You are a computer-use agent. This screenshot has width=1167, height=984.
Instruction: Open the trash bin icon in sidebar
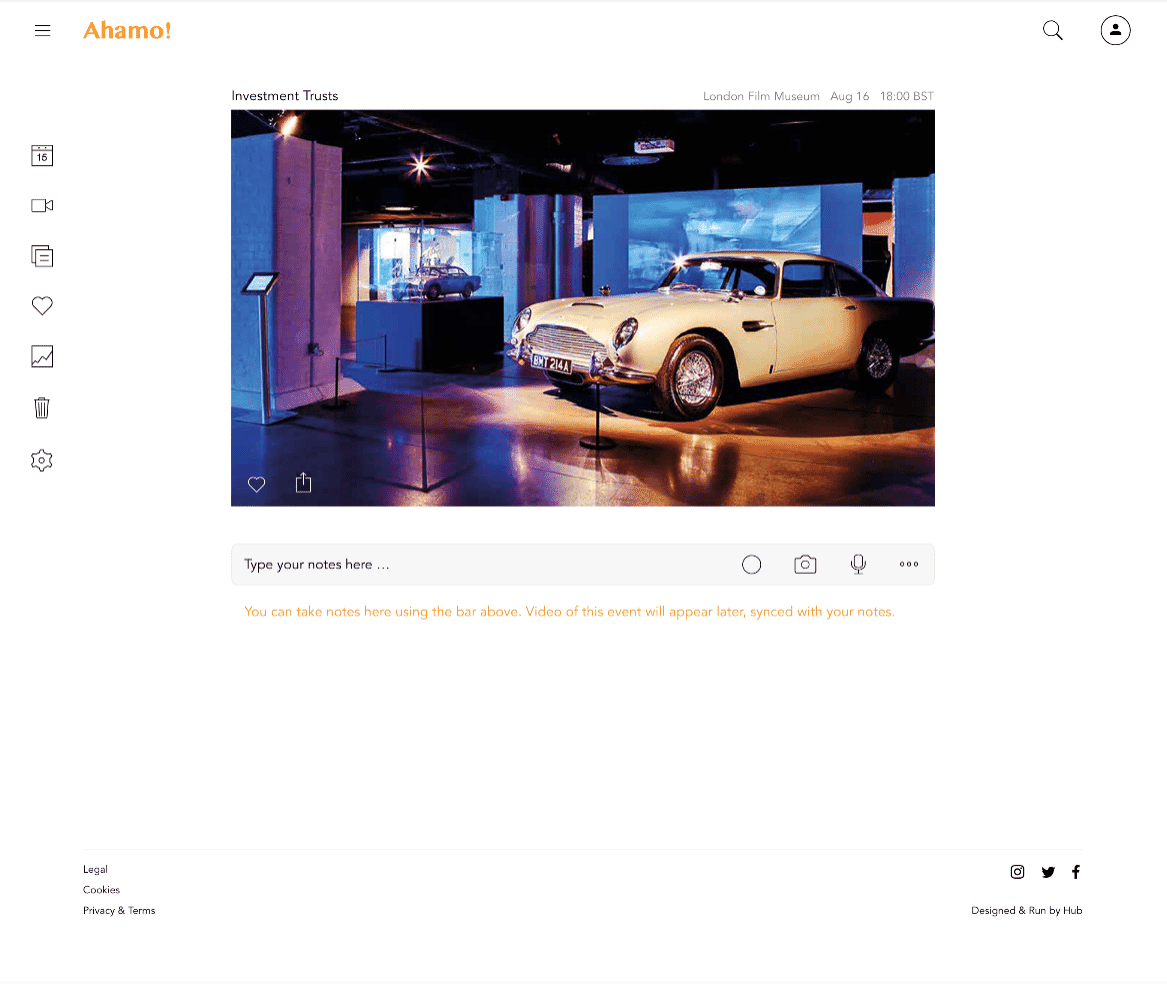(x=42, y=408)
